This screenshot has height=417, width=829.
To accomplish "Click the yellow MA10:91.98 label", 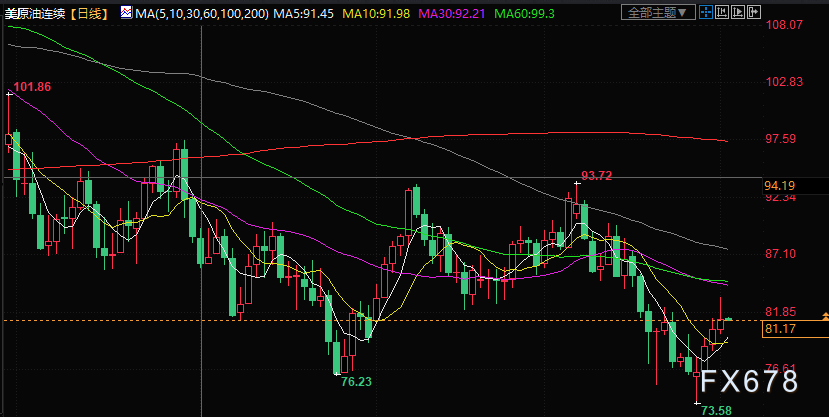I will (376, 13).
